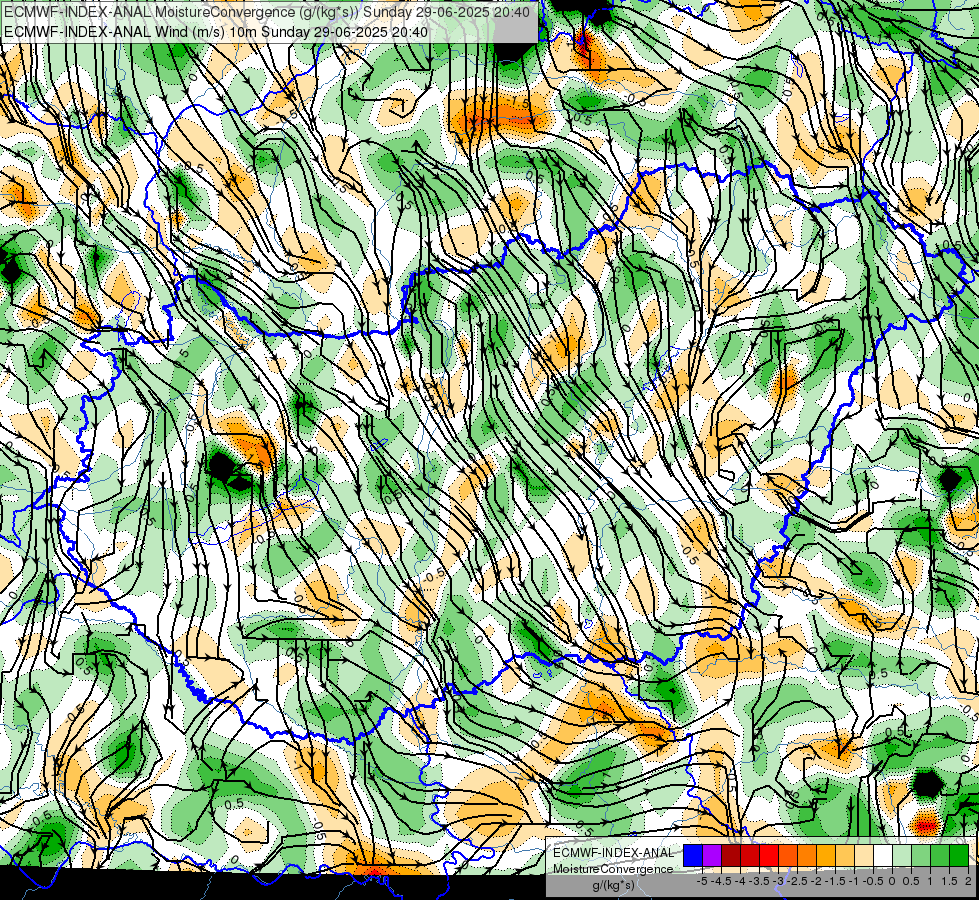Viewport: 979px width, 900px height.
Task: Select legend swatch between -1.5 and -1
Action: point(845,855)
